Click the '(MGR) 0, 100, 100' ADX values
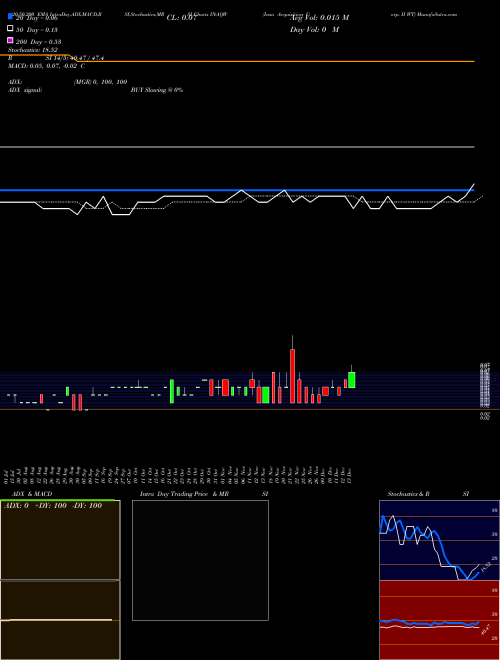 tap(100, 82)
